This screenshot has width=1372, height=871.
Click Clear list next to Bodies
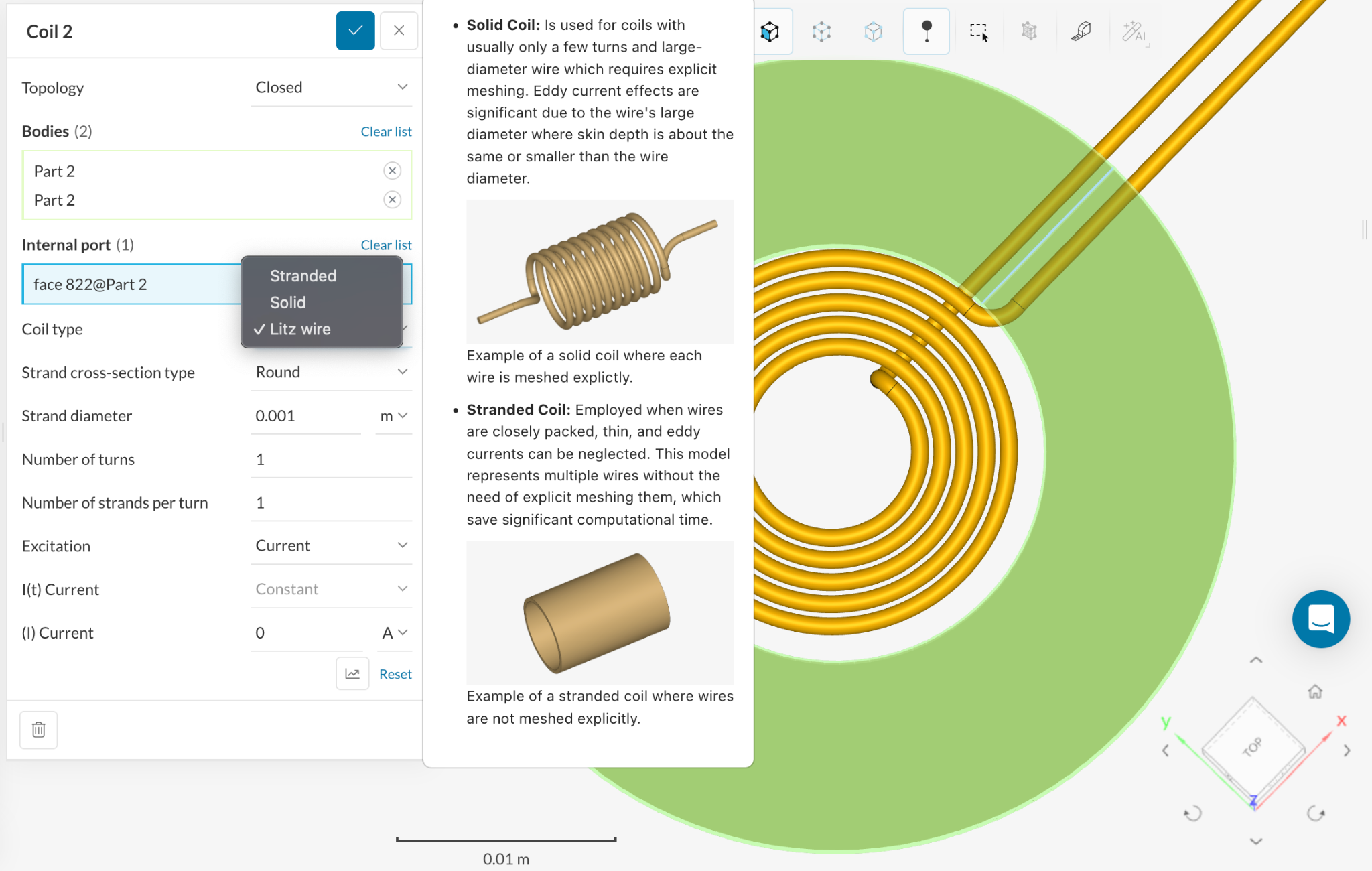[386, 131]
